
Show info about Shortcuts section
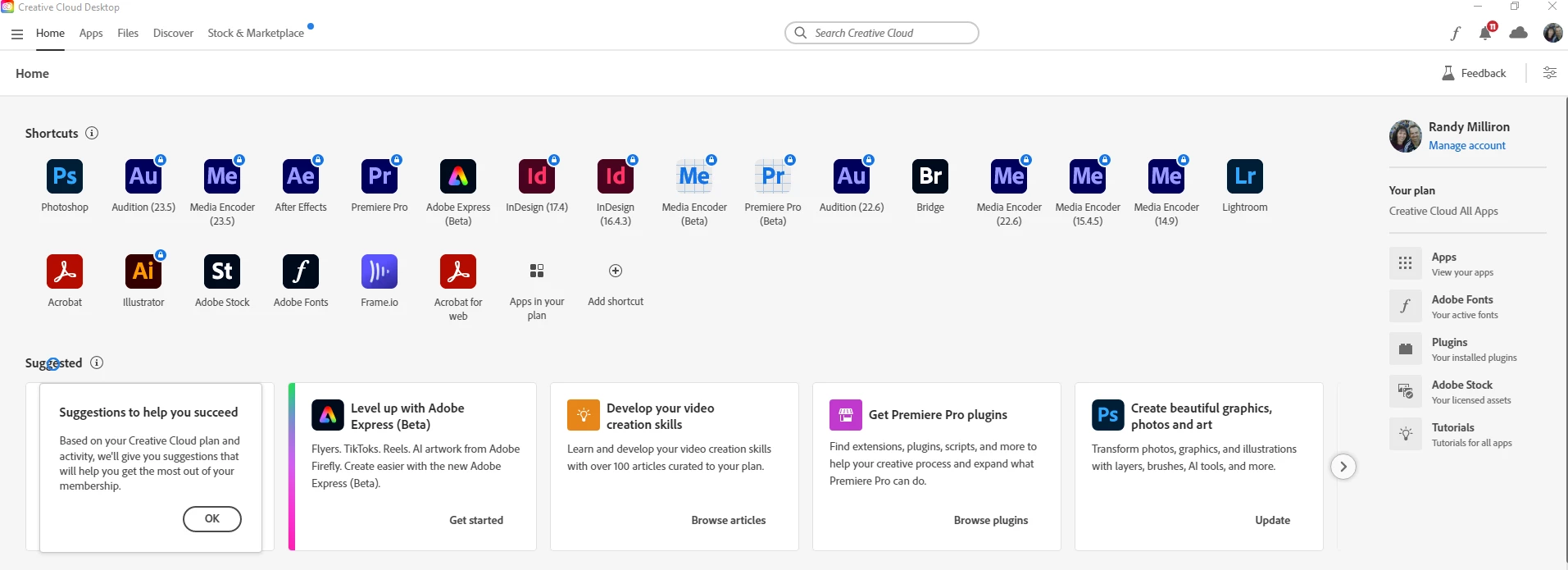tap(92, 133)
